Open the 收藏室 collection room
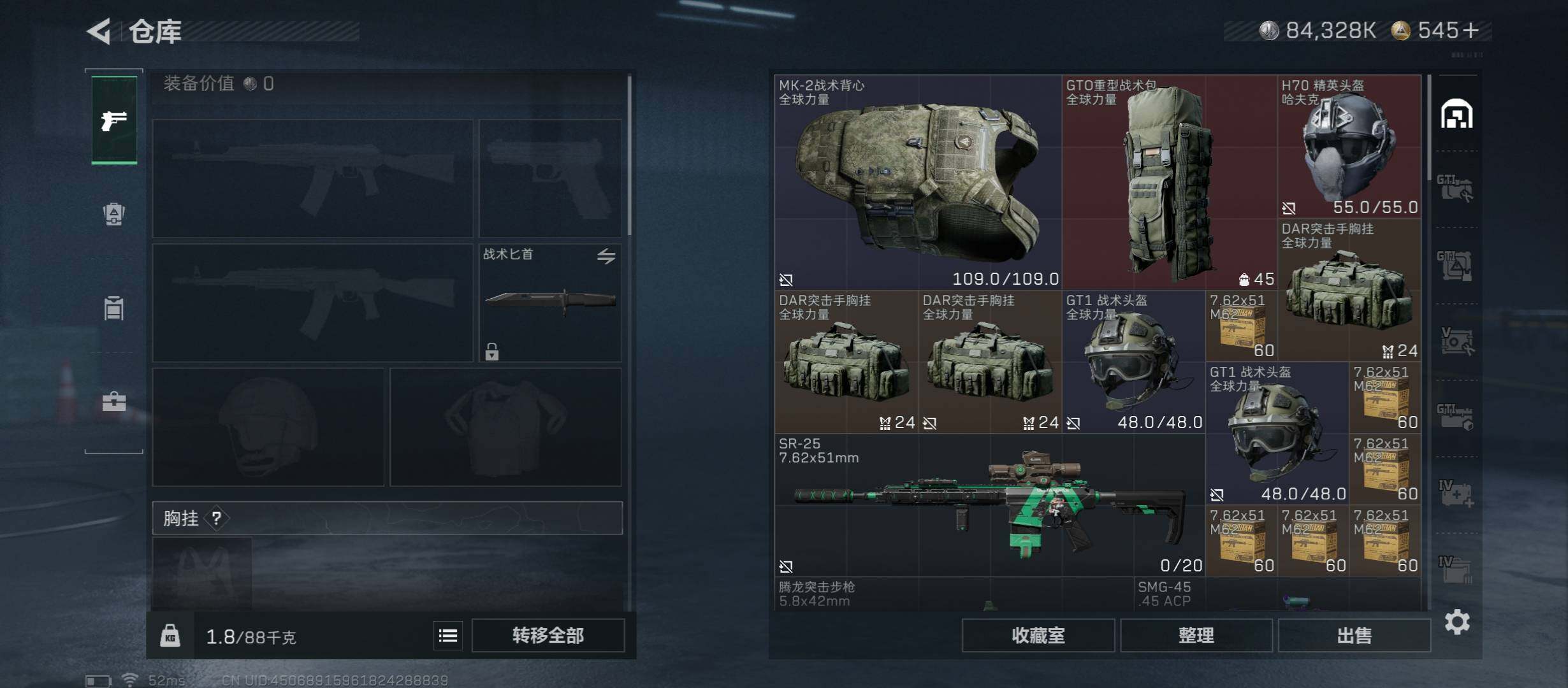 coord(1038,635)
